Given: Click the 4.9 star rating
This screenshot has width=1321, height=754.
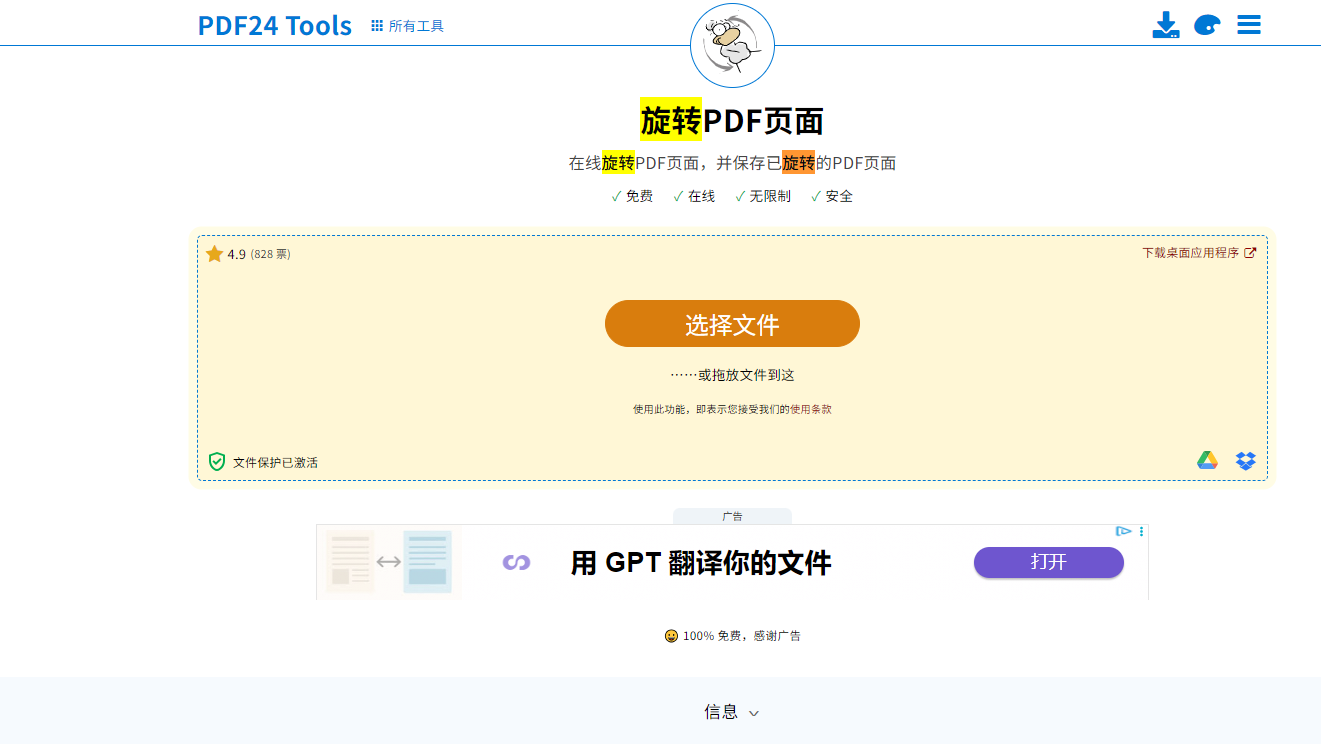Looking at the screenshot, I should (236, 254).
